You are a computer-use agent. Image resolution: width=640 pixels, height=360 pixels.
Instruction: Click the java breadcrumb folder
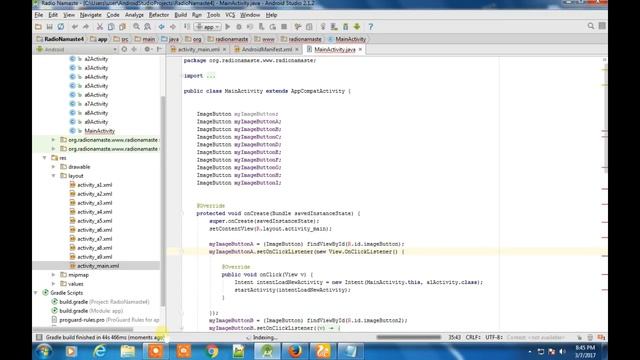point(170,39)
